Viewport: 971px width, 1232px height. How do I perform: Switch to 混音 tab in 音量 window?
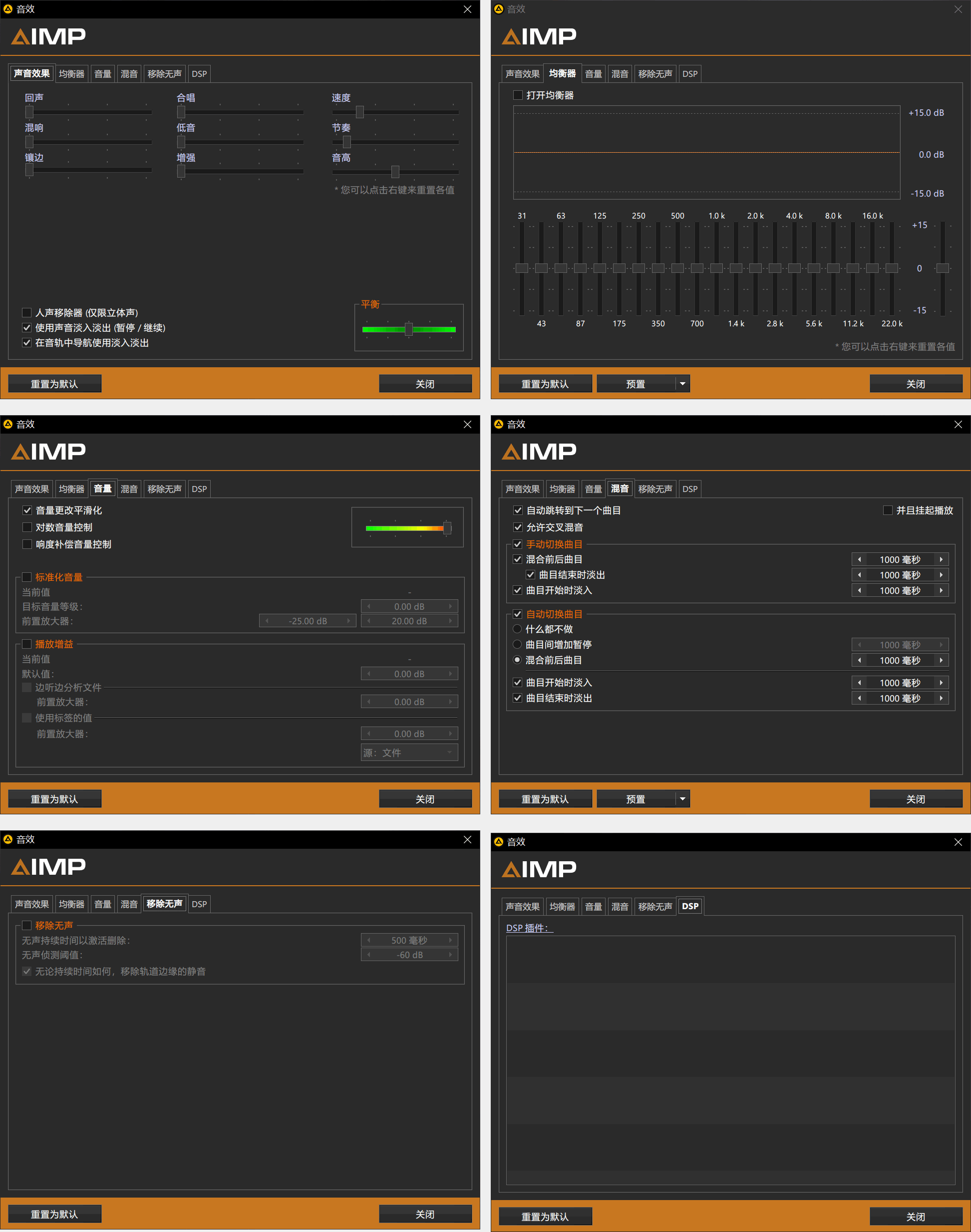pyautogui.click(x=129, y=490)
